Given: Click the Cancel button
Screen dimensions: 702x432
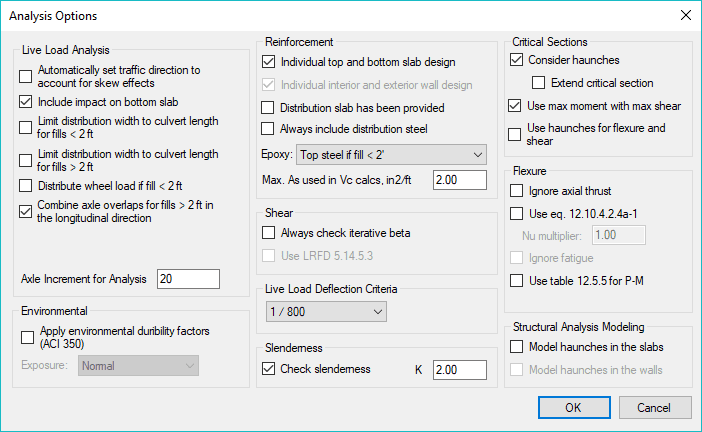Looking at the screenshot, I should pyautogui.click(x=655, y=407).
